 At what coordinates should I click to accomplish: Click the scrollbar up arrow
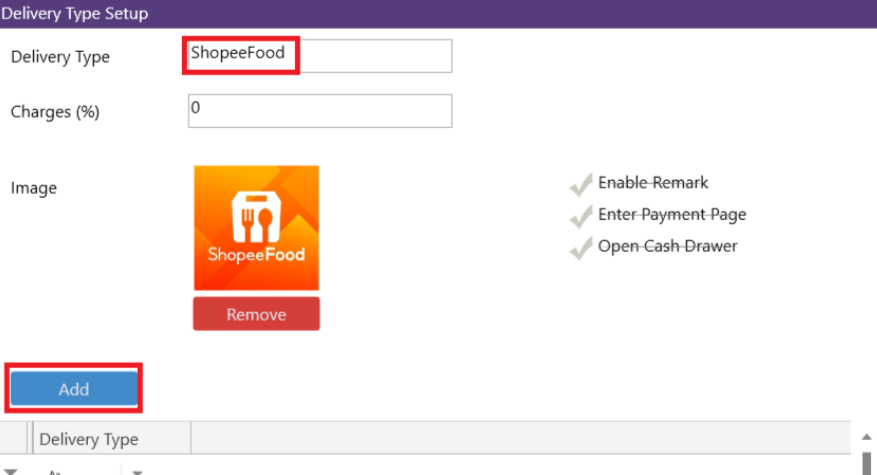tap(866, 436)
